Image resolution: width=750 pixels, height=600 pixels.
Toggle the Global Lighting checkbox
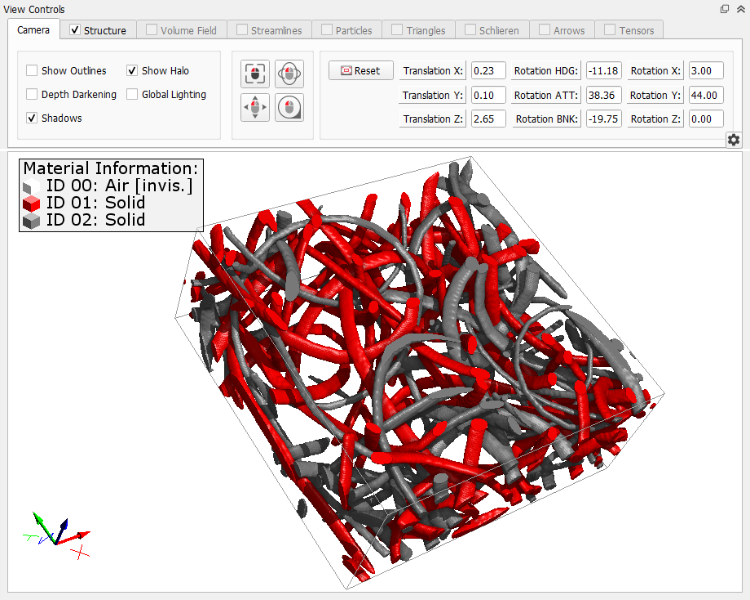pyautogui.click(x=132, y=95)
